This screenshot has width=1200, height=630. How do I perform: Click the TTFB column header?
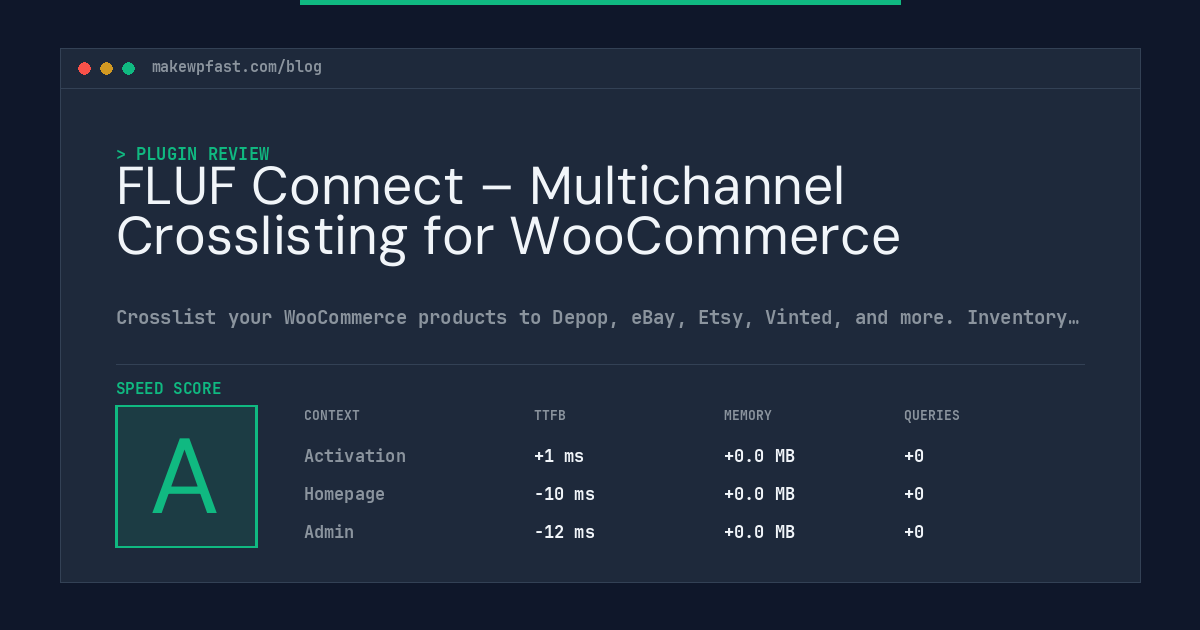pos(550,416)
